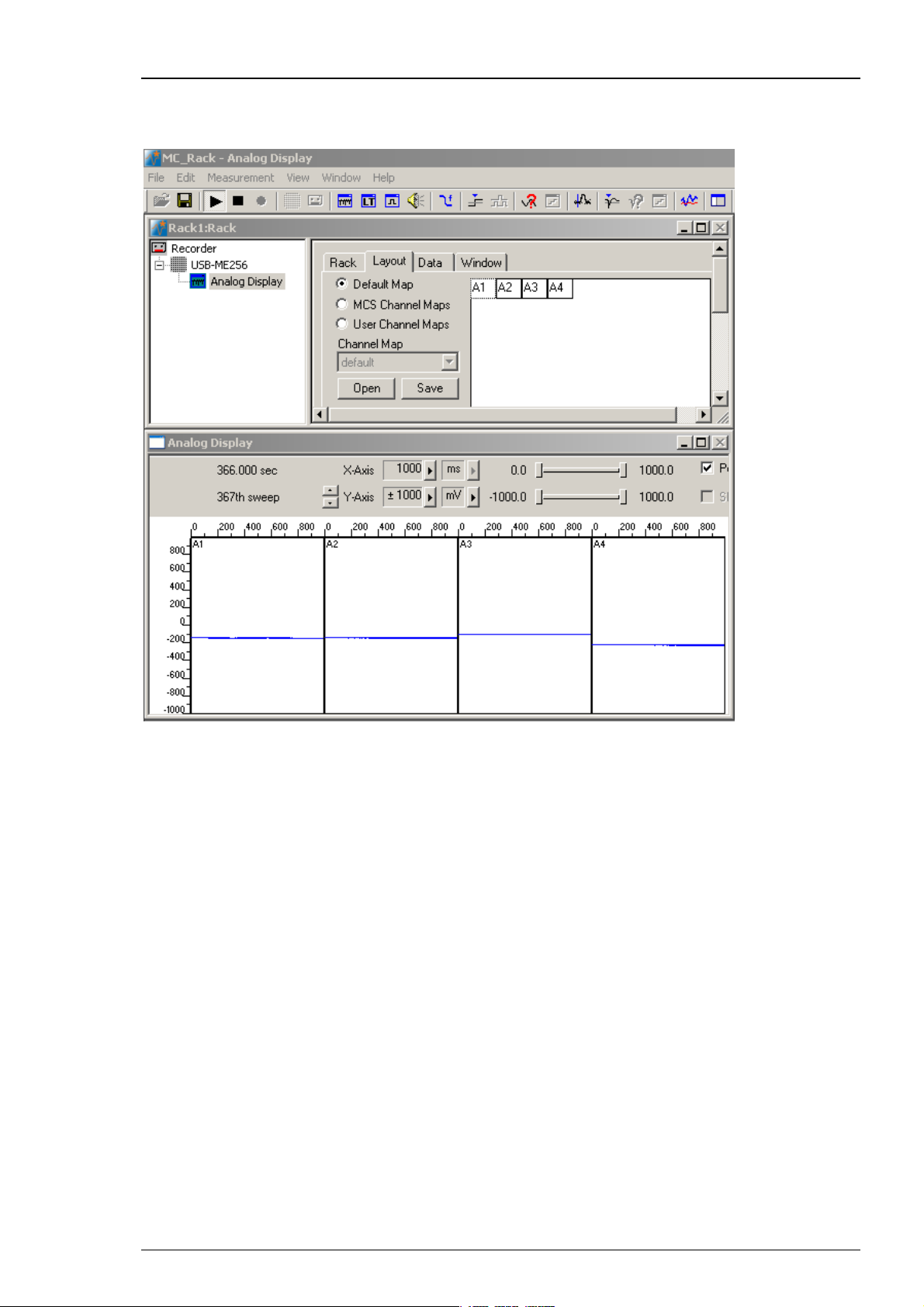Click the Rack panel scroll left arrow
The height and width of the screenshot is (1307, 924).
[x=320, y=415]
